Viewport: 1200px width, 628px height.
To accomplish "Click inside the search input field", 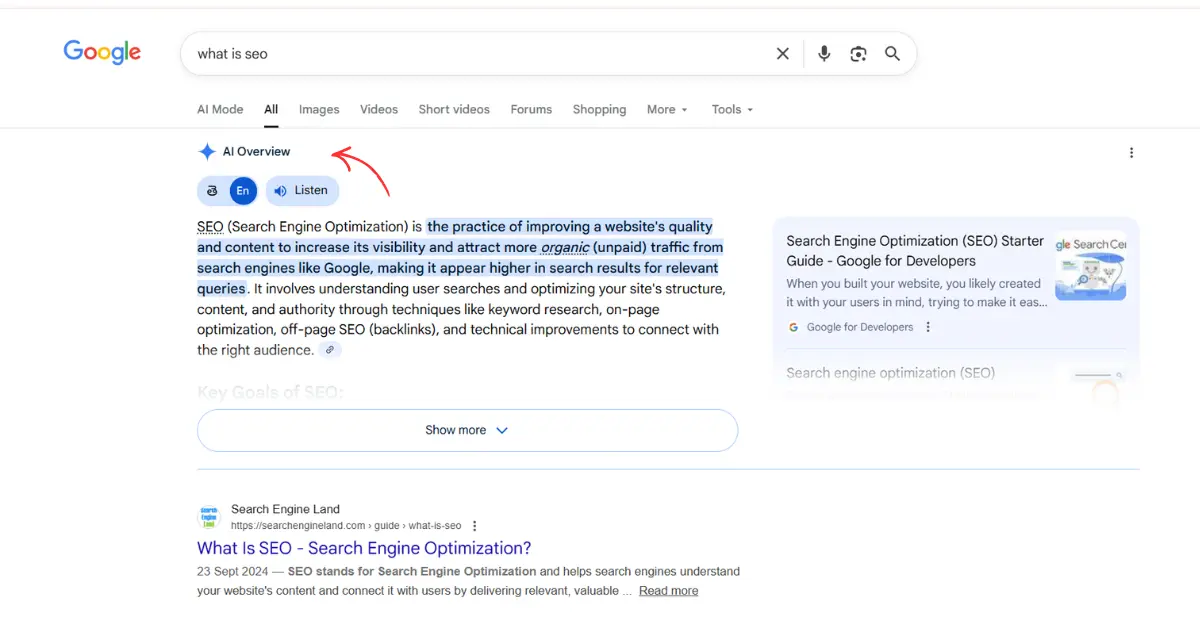I will [x=450, y=54].
